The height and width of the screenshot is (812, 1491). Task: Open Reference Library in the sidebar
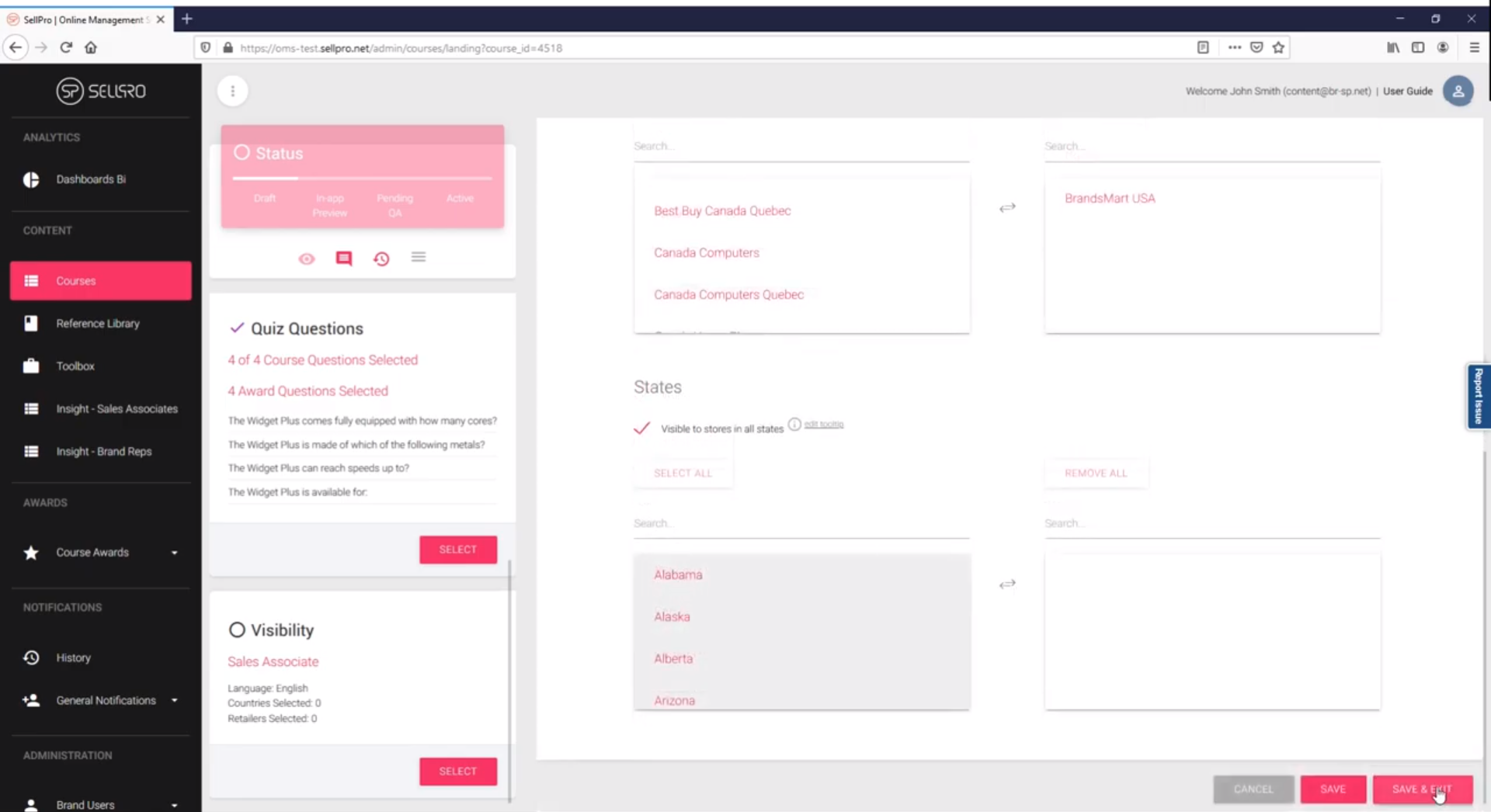pos(101,324)
